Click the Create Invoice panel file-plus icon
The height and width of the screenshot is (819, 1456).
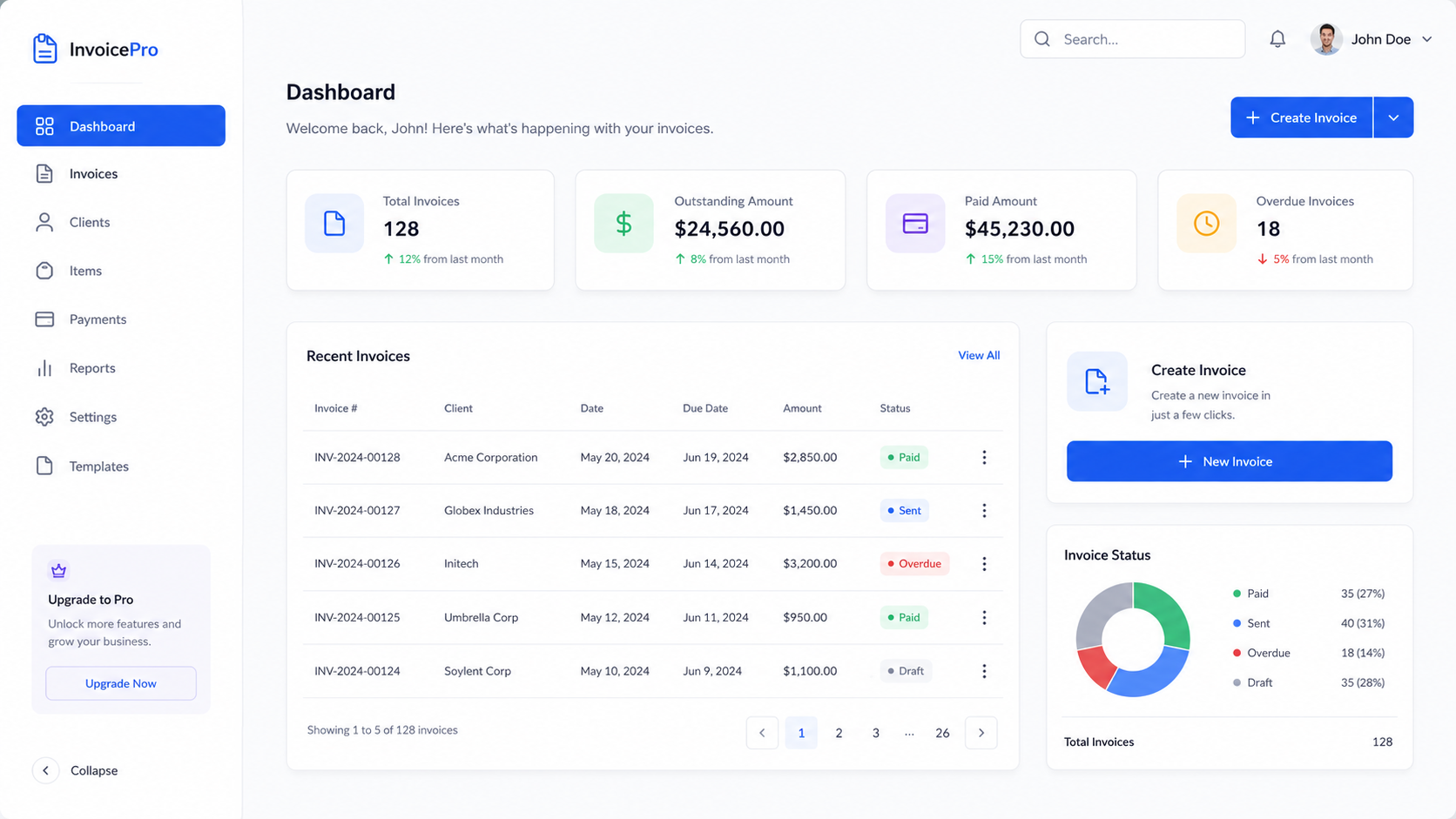pyautogui.click(x=1097, y=381)
